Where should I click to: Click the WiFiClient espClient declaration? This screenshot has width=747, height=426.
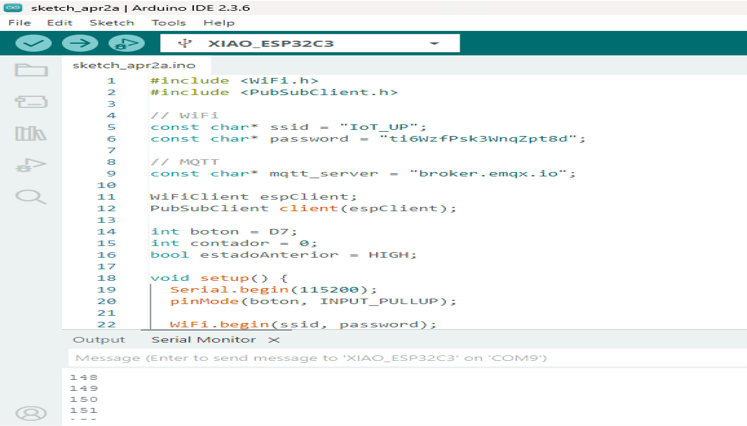(x=253, y=197)
